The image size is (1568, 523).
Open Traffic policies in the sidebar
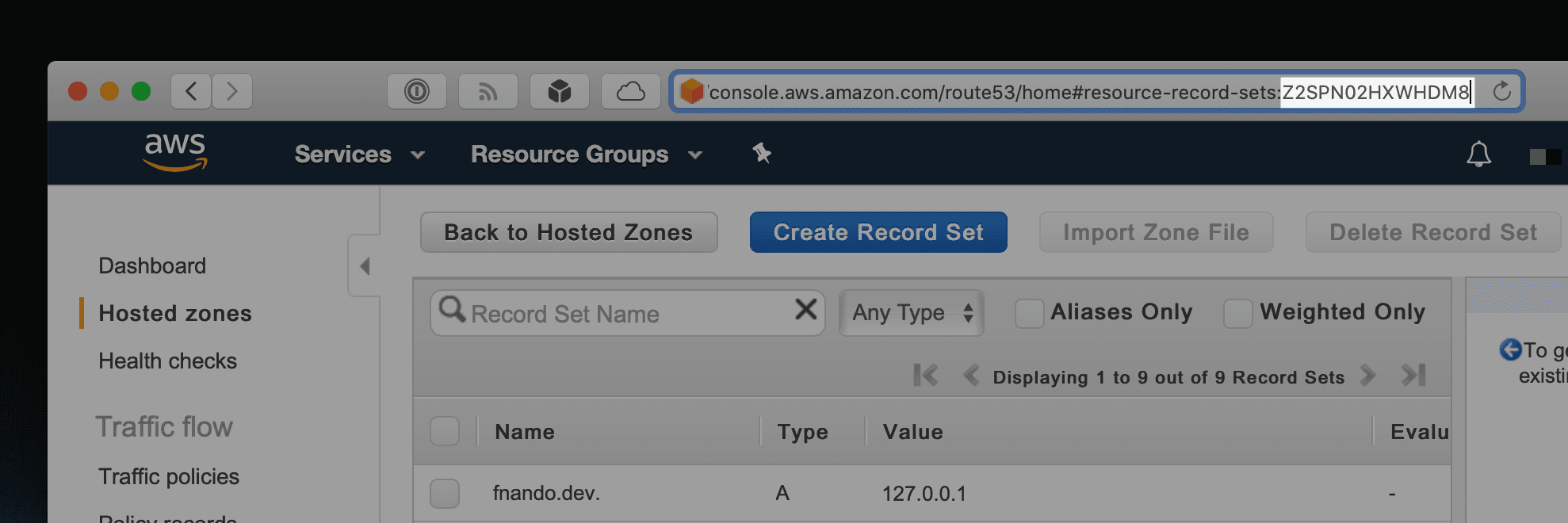169,476
